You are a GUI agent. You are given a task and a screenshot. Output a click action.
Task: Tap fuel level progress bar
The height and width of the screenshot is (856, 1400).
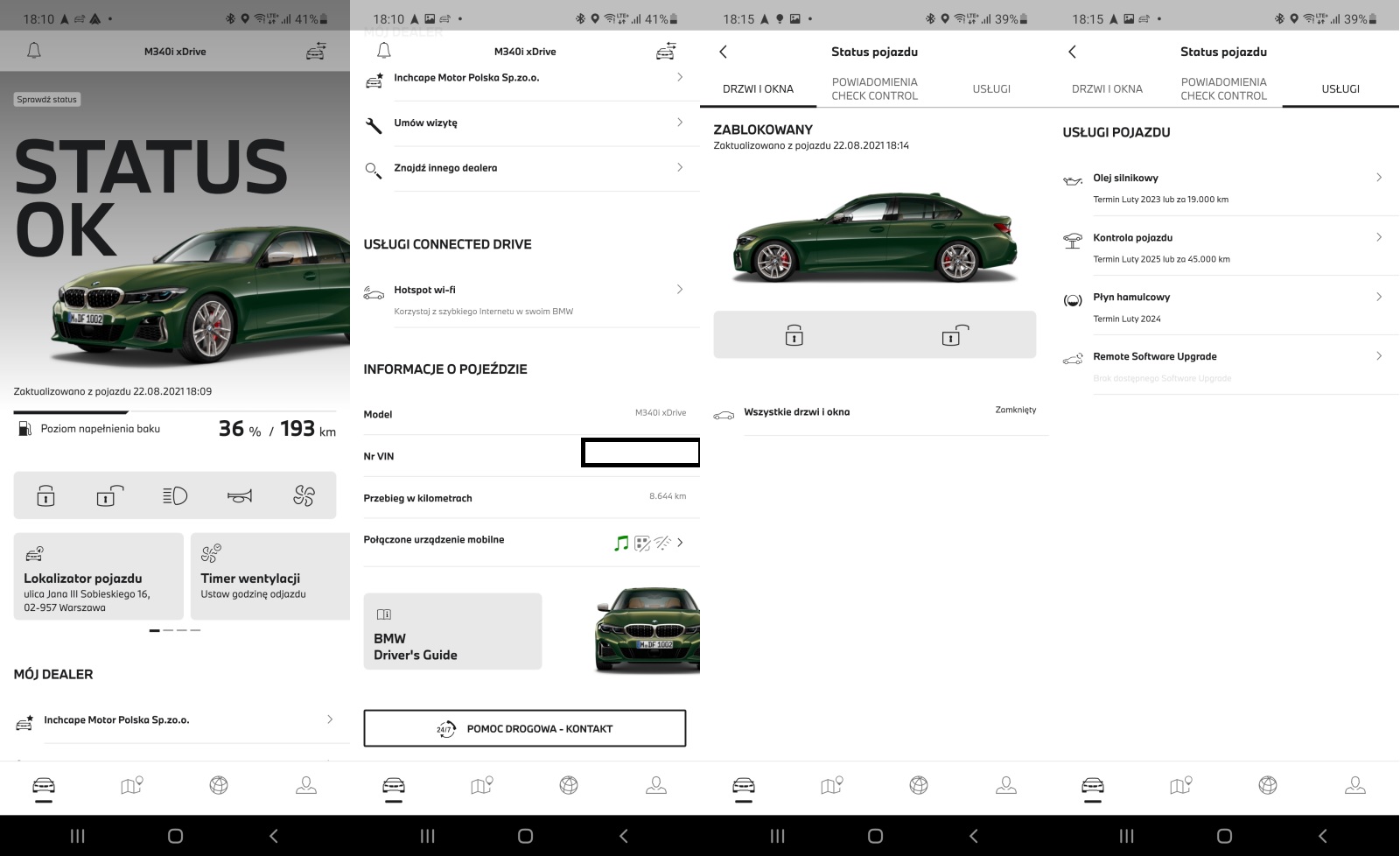click(175, 411)
